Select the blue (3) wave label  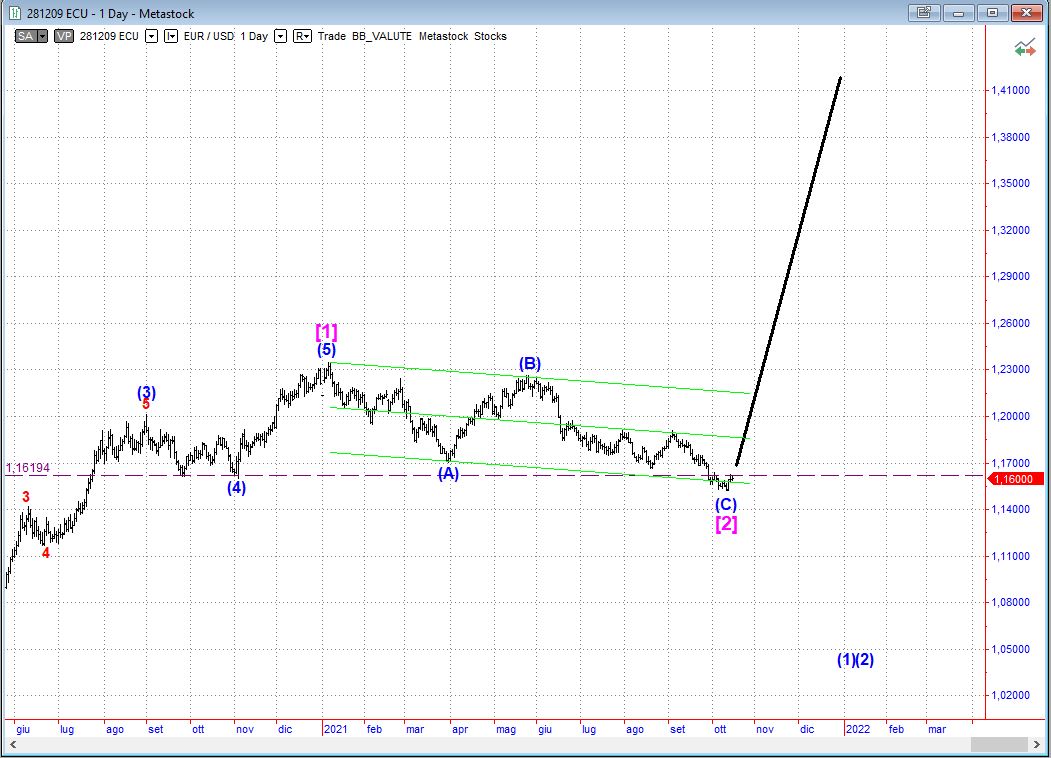click(x=147, y=392)
